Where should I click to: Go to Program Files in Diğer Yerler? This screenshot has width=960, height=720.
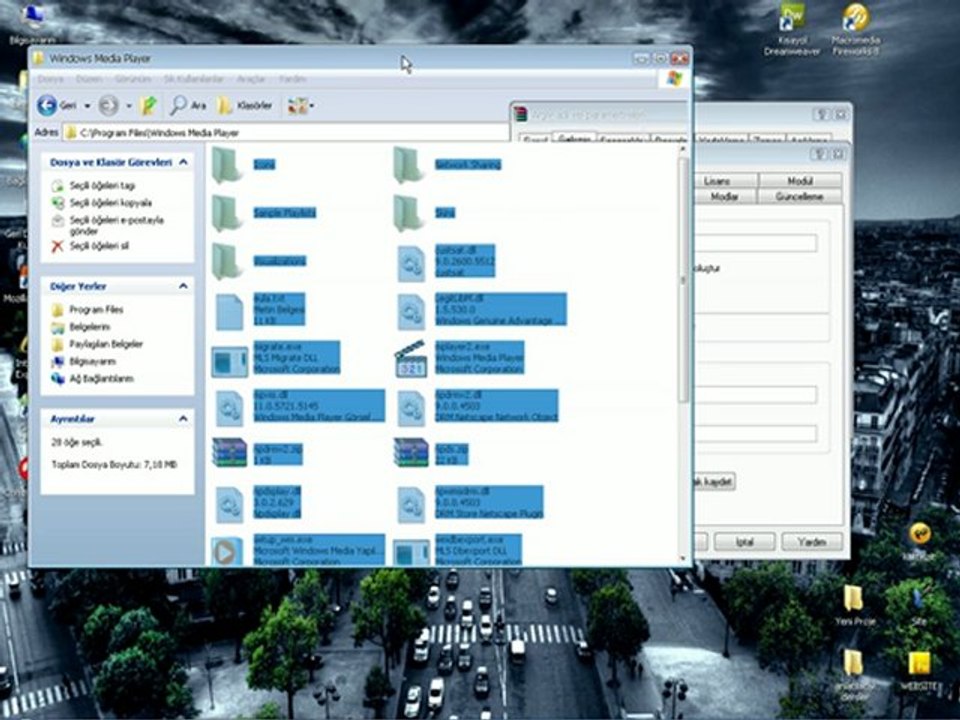96,310
